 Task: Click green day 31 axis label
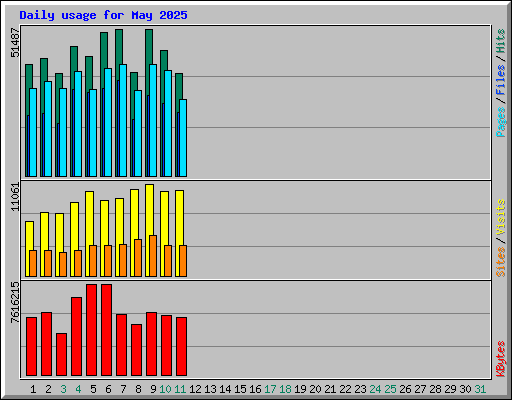(x=480, y=389)
